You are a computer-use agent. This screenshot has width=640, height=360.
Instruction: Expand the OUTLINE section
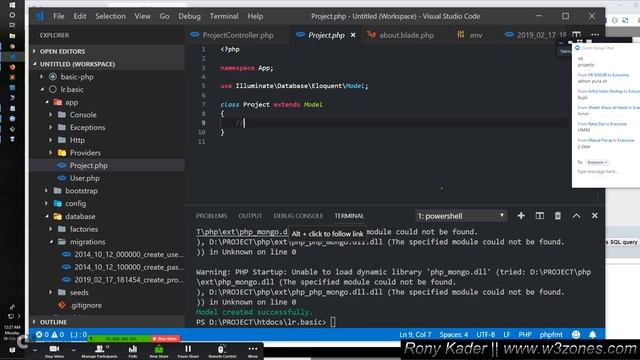pyautogui.click(x=53, y=322)
